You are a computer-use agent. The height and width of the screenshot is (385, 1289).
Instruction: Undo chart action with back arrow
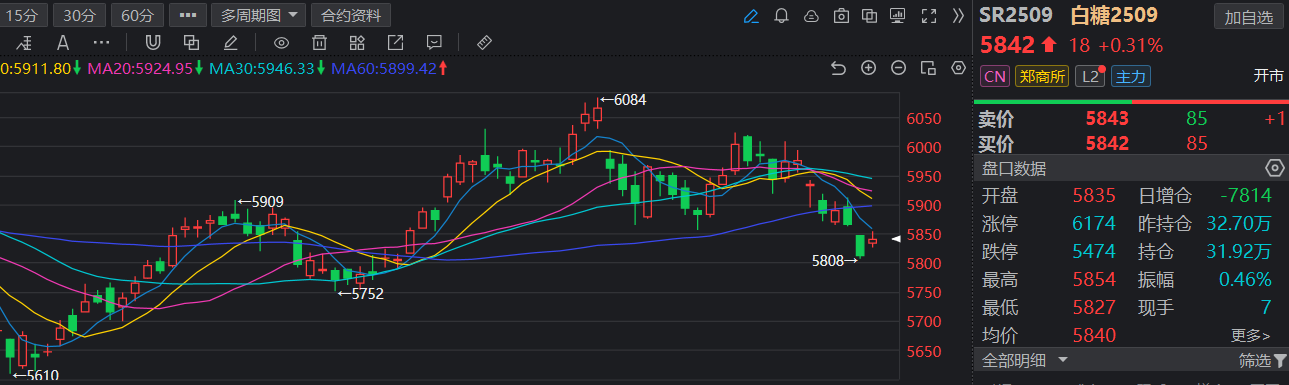pyautogui.click(x=839, y=68)
